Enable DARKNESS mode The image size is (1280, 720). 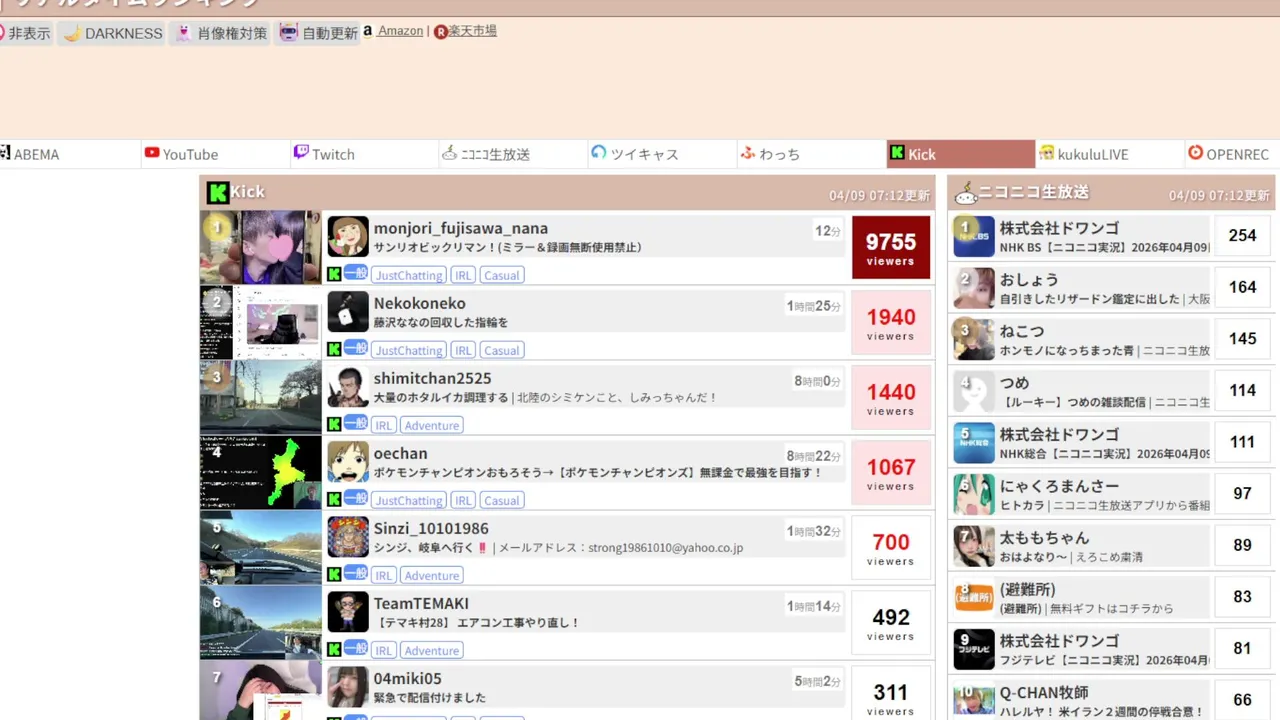[112, 33]
